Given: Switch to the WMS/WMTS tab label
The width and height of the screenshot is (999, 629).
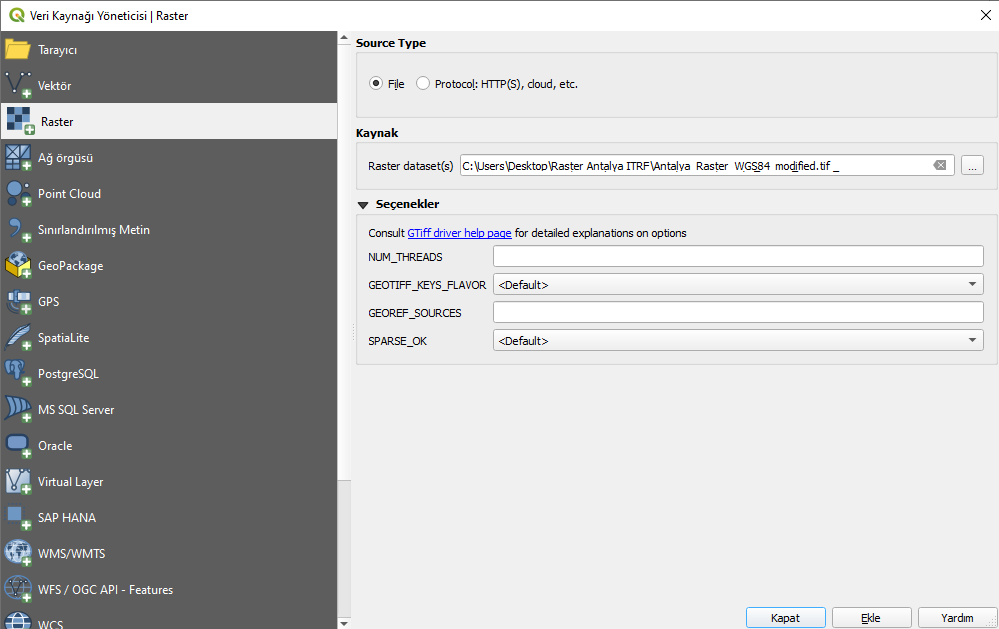Looking at the screenshot, I should 71,554.
